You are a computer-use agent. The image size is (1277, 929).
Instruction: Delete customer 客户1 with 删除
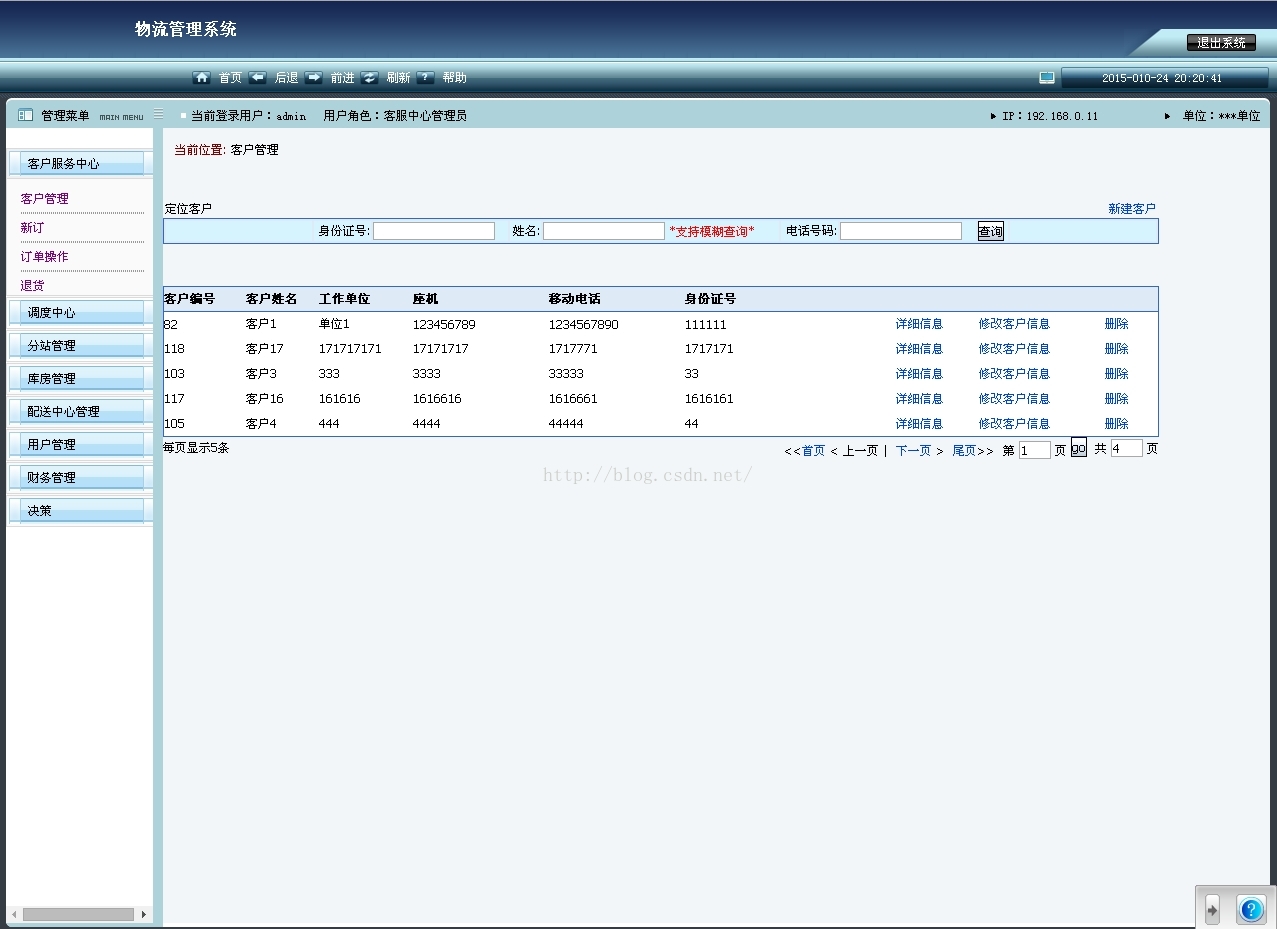pyautogui.click(x=1117, y=324)
